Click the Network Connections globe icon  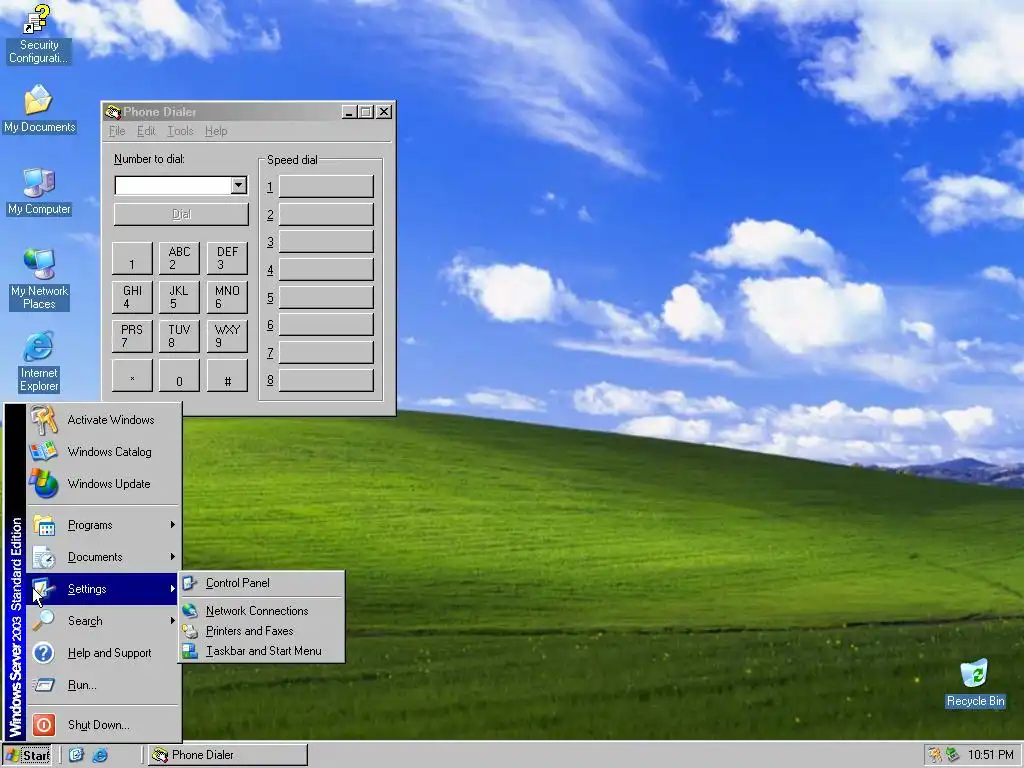[190, 611]
